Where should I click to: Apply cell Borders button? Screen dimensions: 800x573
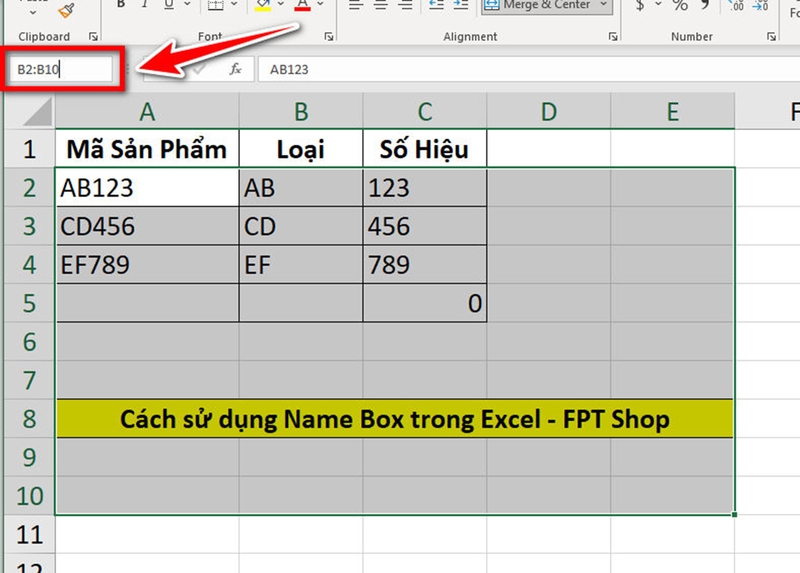pyautogui.click(x=215, y=5)
